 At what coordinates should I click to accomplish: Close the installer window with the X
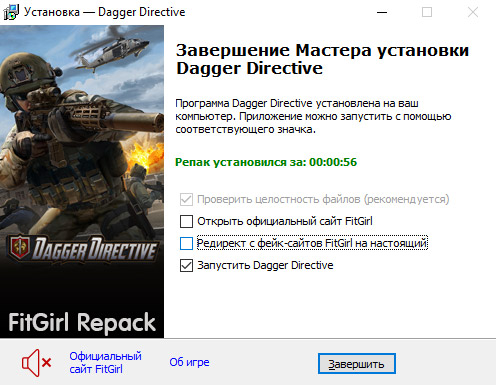tap(473, 12)
